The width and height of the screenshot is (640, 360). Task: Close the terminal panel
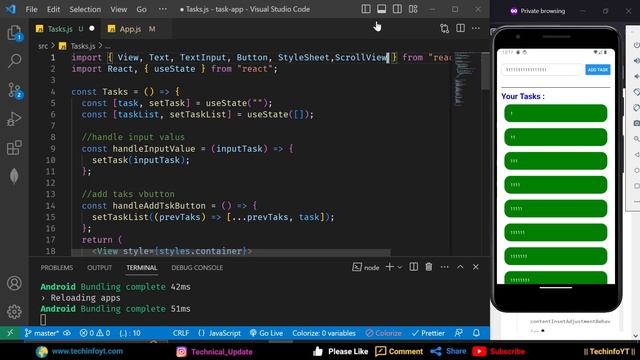(x=476, y=267)
